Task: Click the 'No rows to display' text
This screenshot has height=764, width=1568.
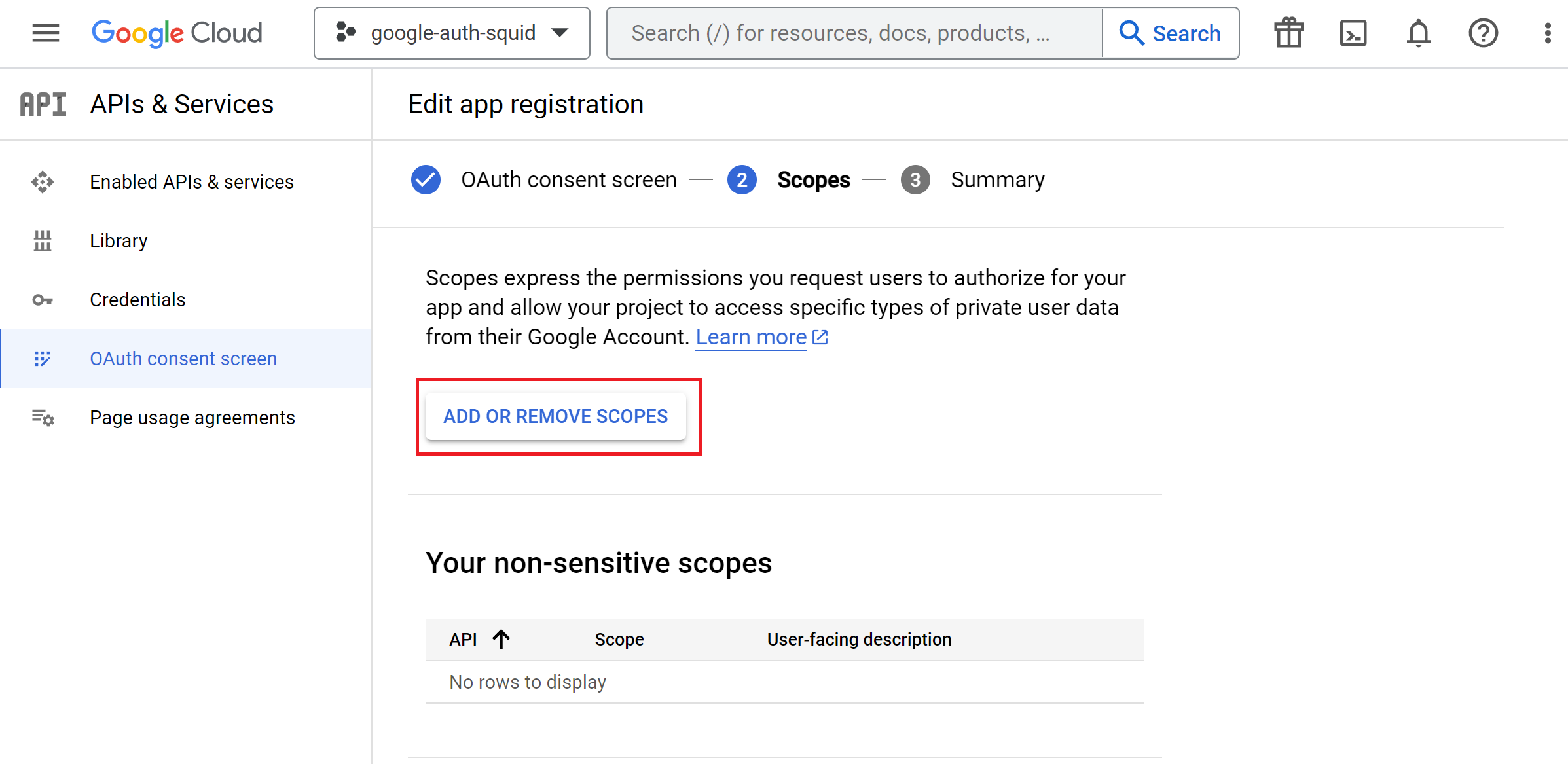Action: [x=528, y=682]
